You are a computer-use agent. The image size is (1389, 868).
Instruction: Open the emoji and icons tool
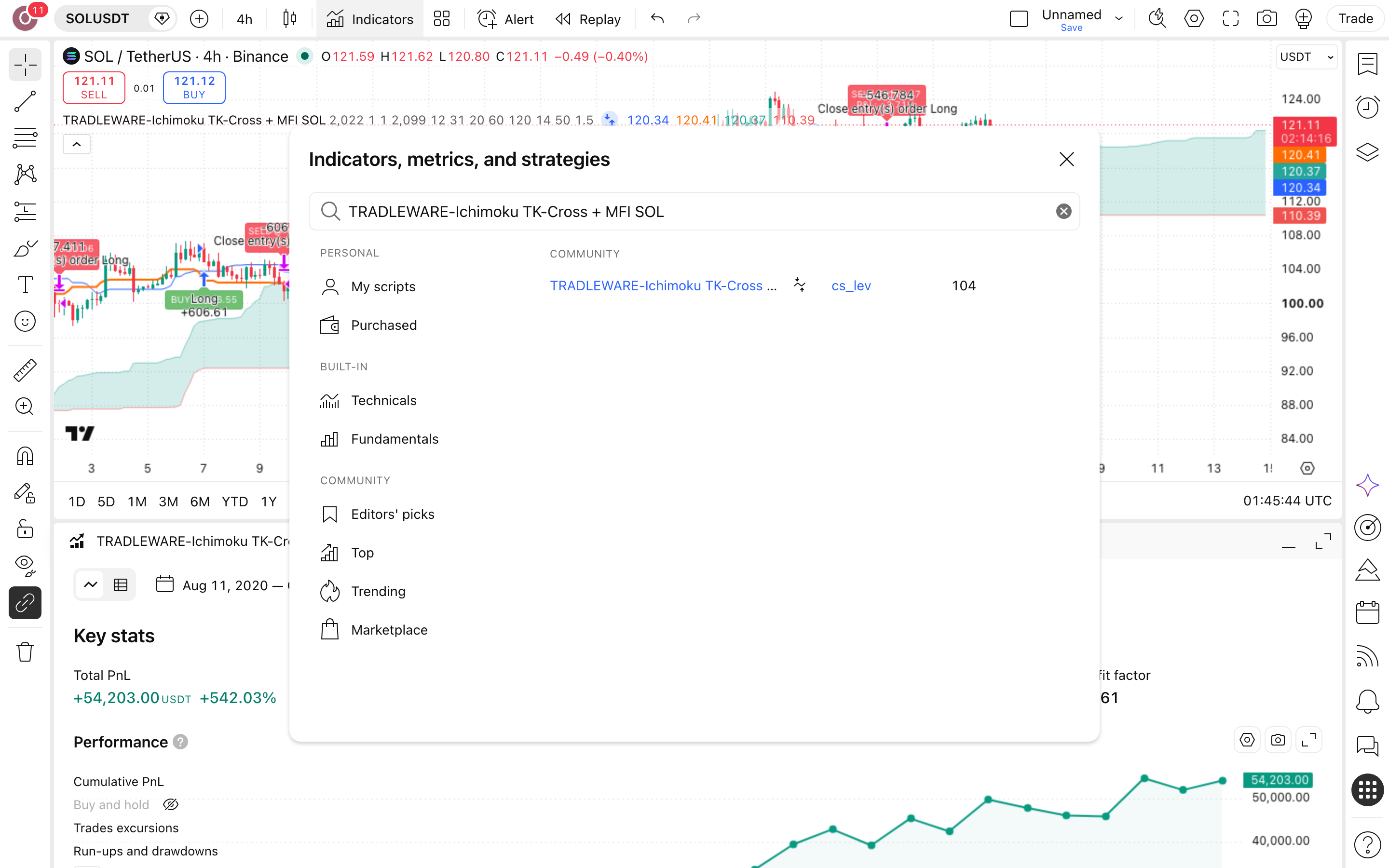(25, 322)
